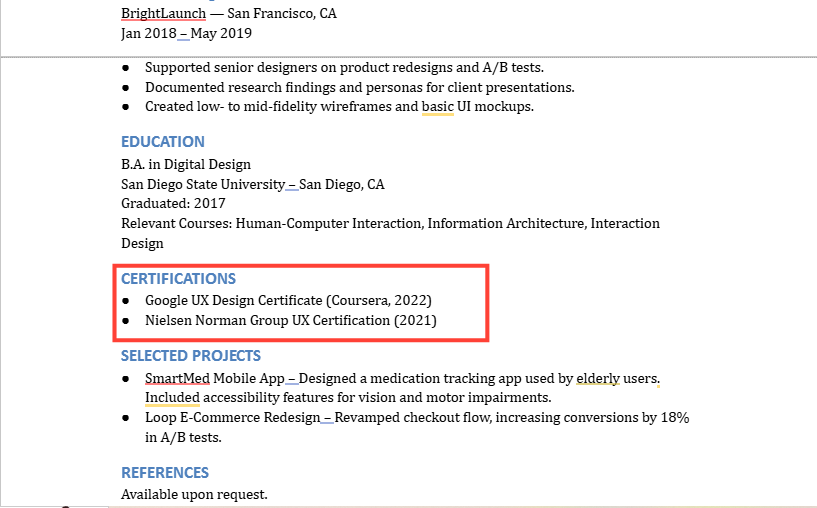Click the misspelled word BrightLaunch

click(163, 13)
